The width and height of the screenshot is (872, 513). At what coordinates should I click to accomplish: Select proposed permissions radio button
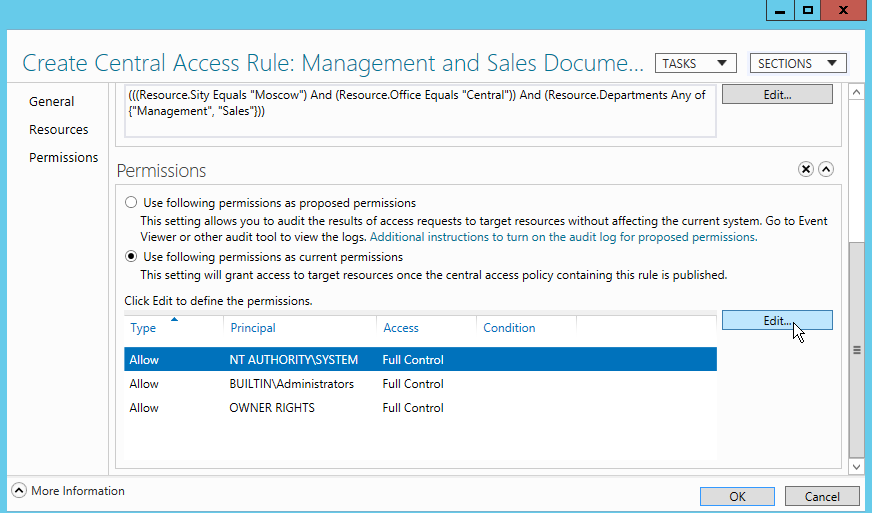click(x=131, y=203)
